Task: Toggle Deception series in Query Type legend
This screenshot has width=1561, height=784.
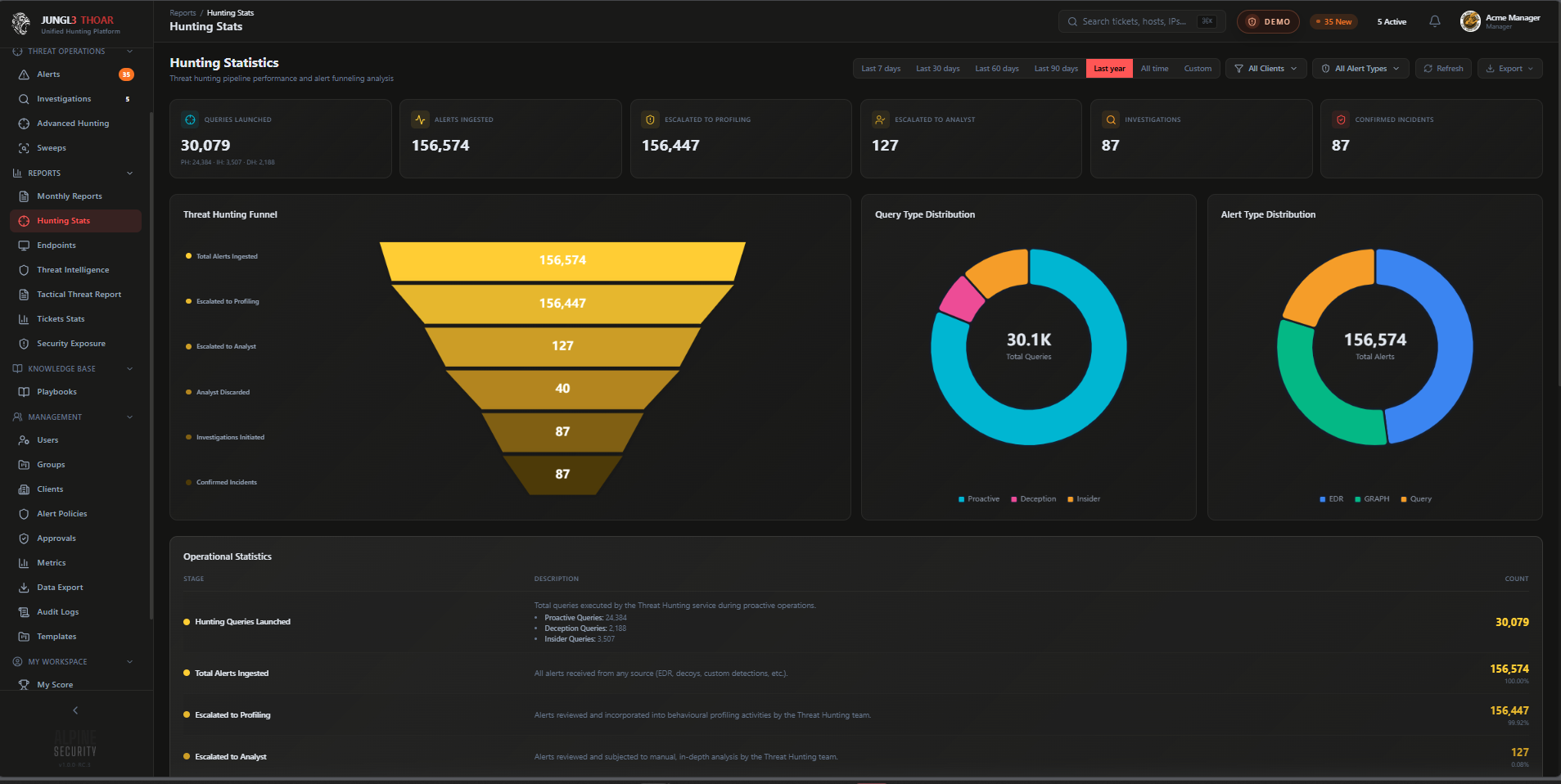Action: click(1033, 499)
